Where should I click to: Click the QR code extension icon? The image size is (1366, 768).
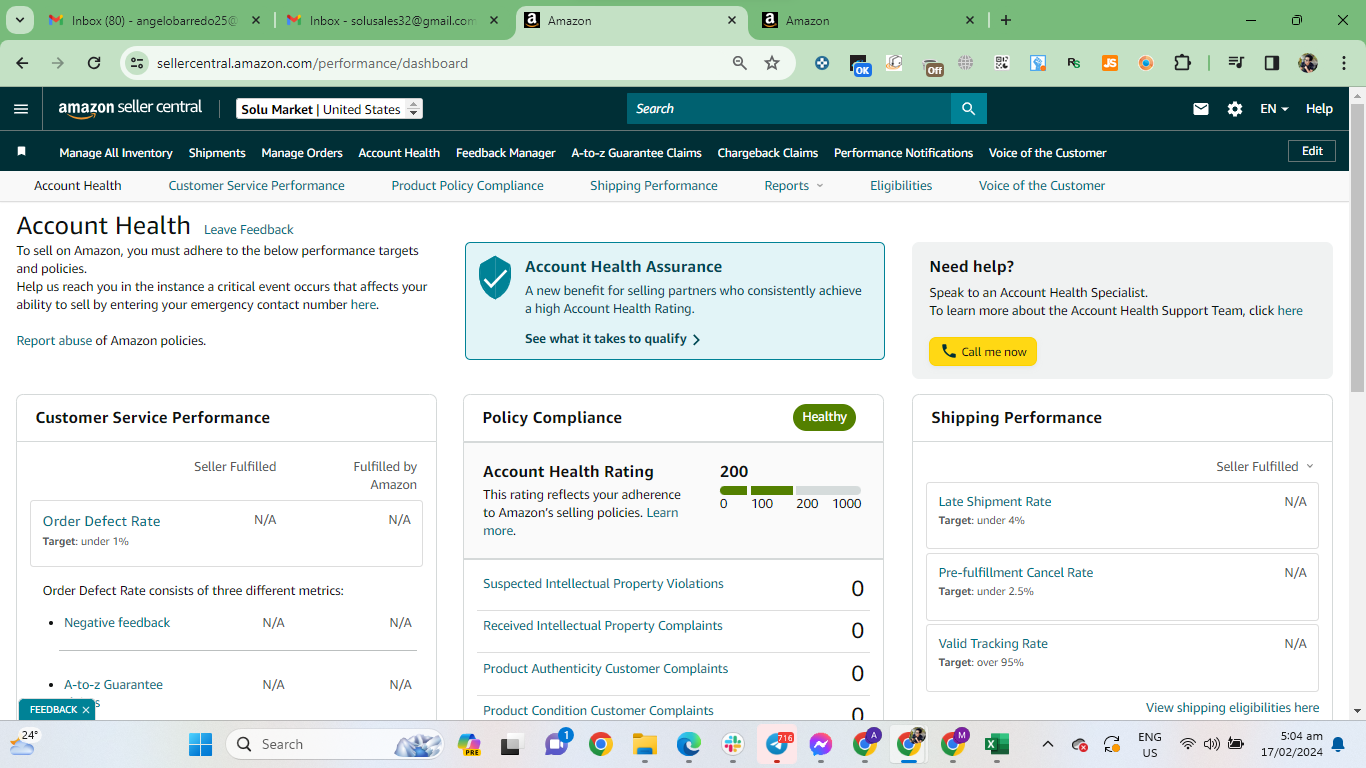click(1002, 63)
